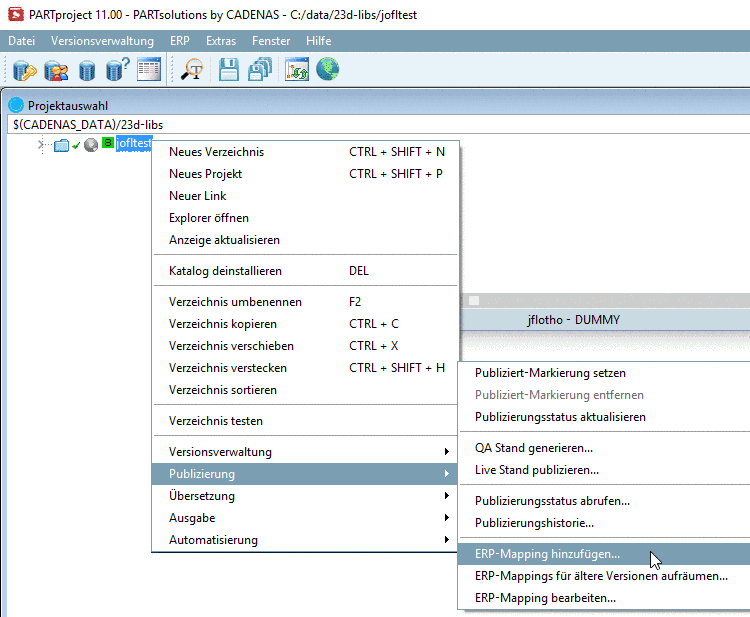Viewport: 750px width, 617px height.
Task: Select Explorer öffnen menu entry
Action: 305,218
